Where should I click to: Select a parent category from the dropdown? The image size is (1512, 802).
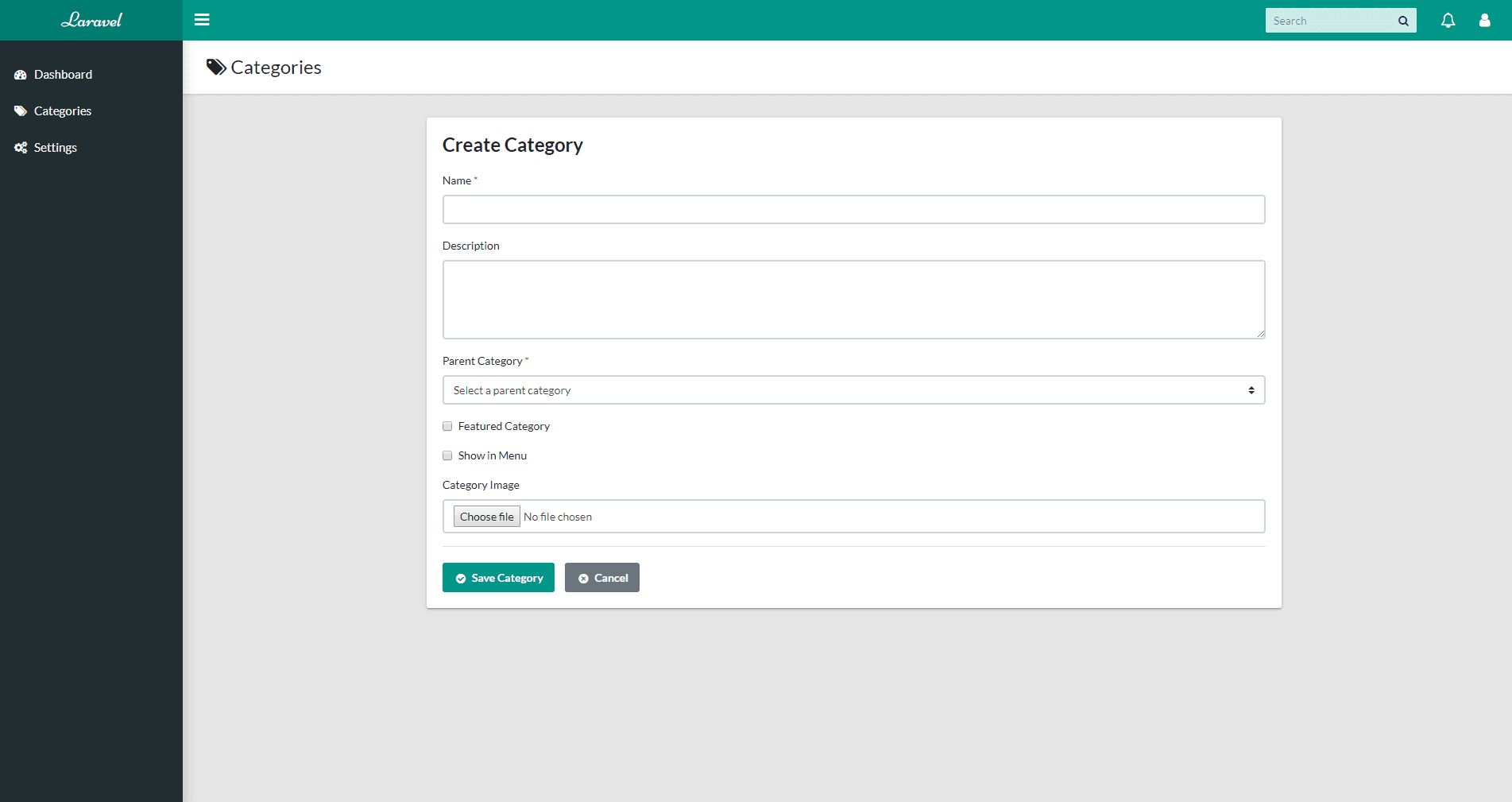[x=853, y=389]
